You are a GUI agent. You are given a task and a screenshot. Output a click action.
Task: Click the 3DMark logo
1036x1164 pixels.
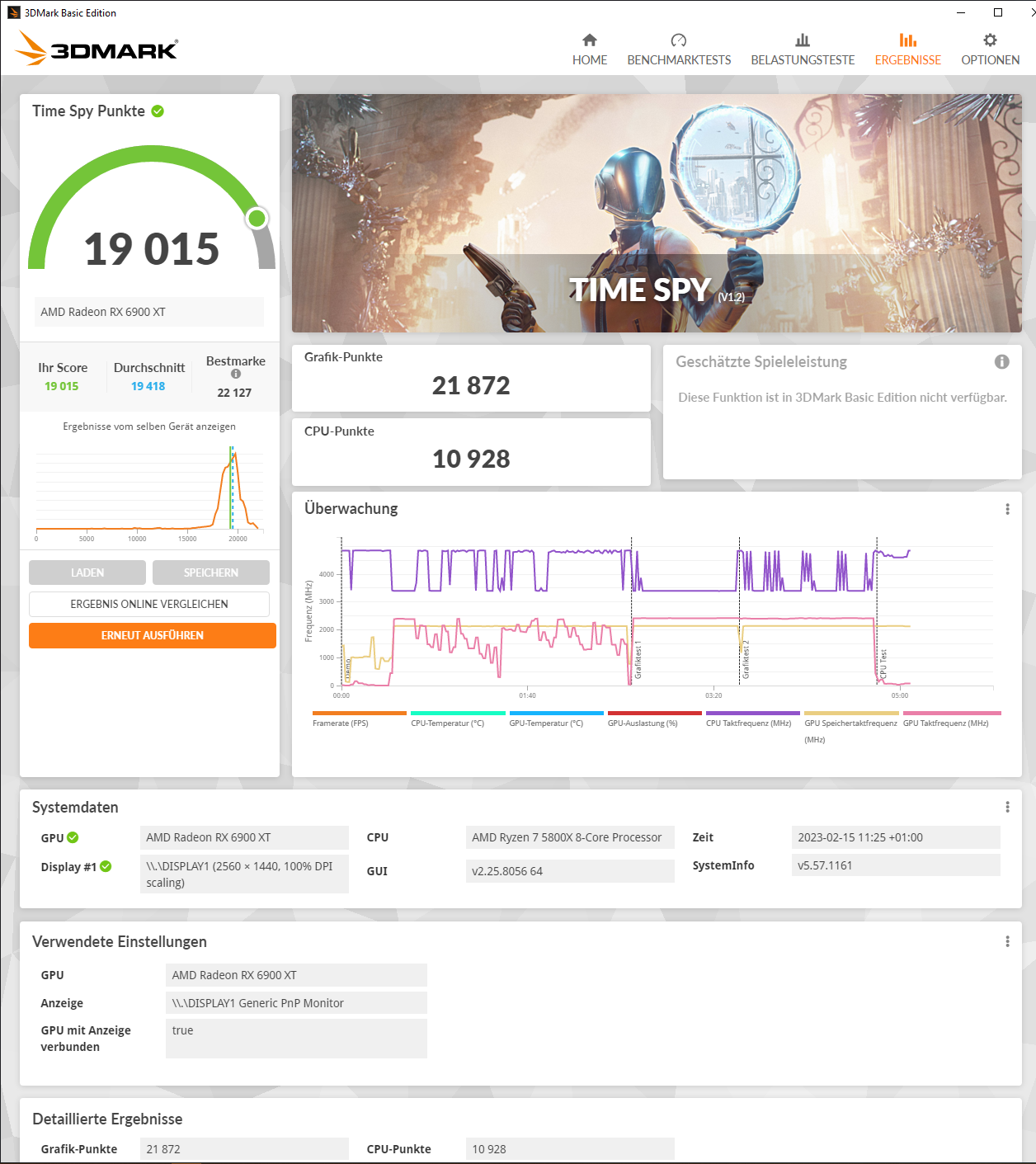[x=97, y=49]
